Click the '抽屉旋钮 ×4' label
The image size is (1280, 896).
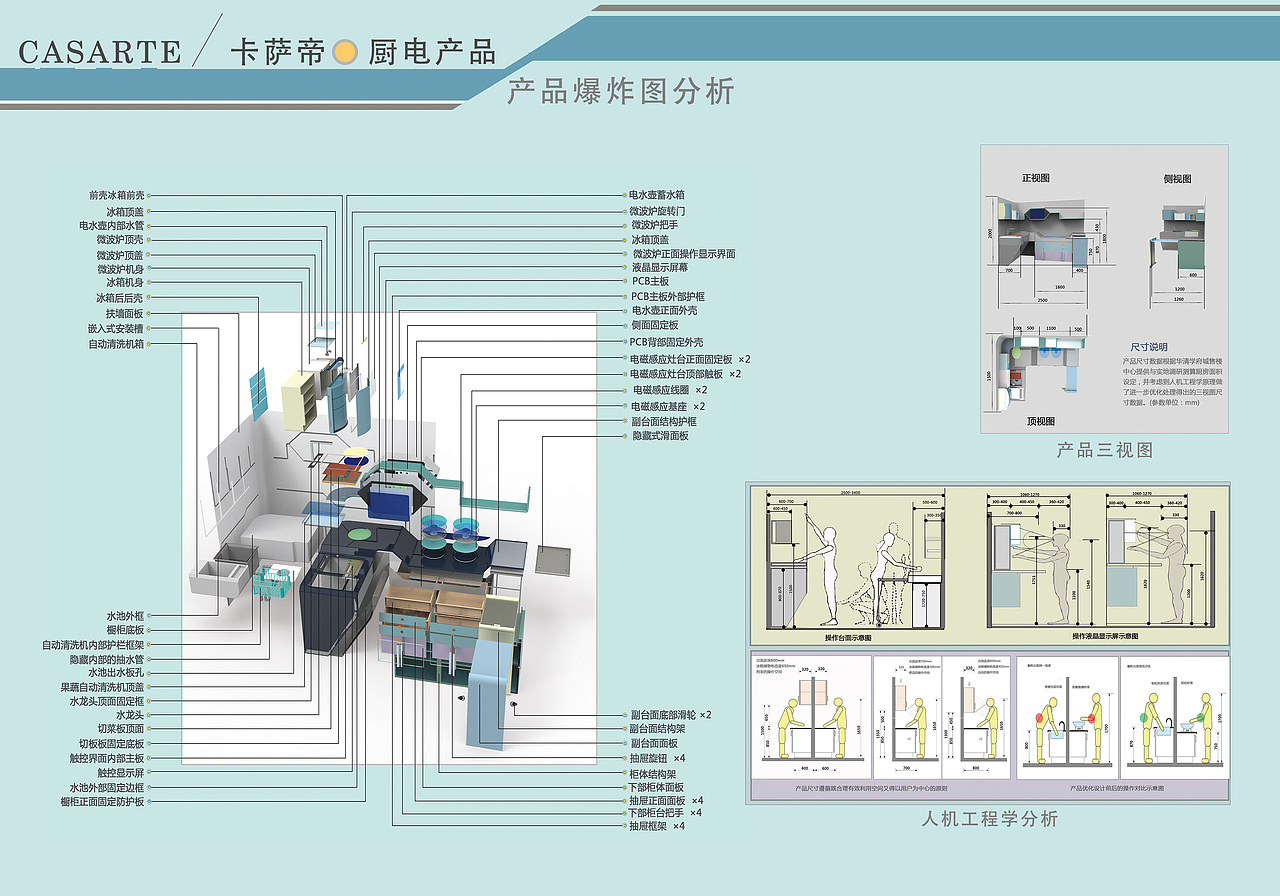coord(657,759)
